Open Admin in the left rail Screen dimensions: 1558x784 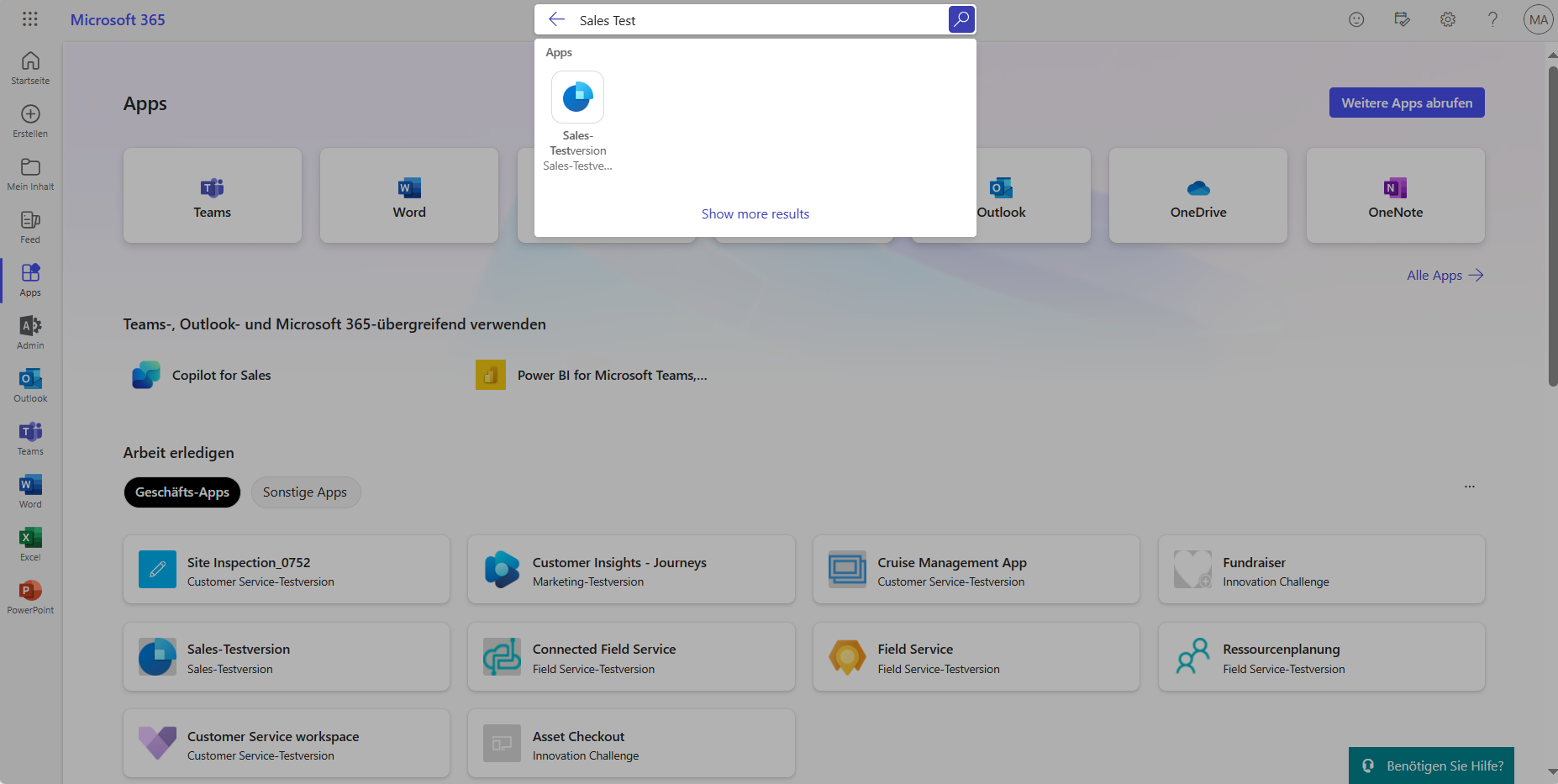[30, 333]
